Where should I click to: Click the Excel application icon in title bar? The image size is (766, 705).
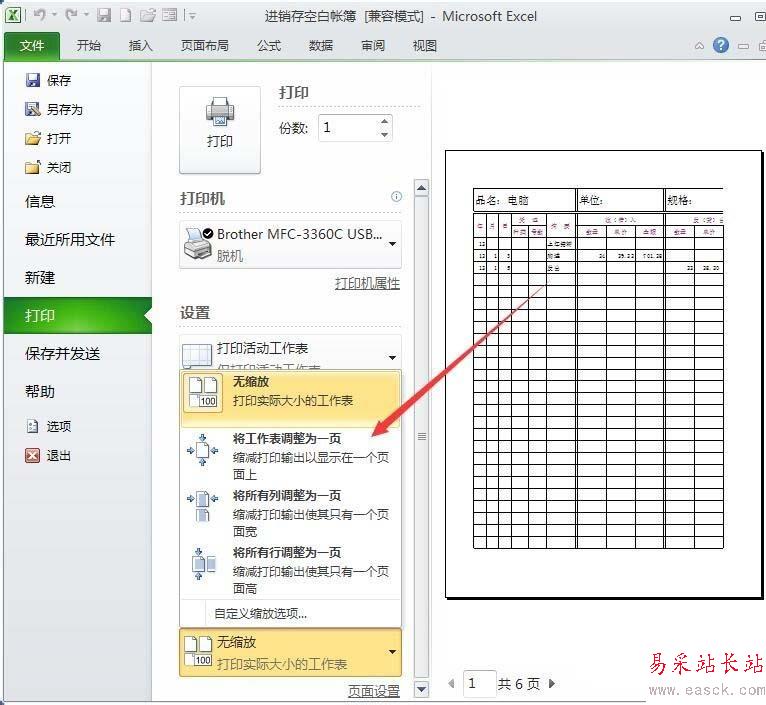[x=13, y=15]
